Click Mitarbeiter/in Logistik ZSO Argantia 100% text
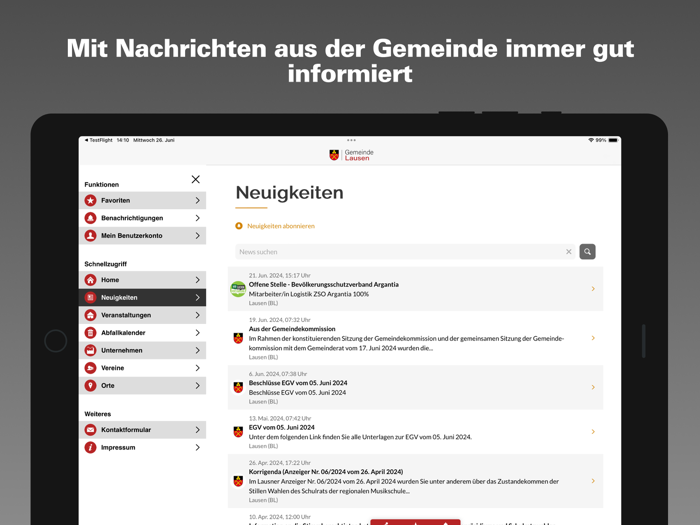 [308, 294]
